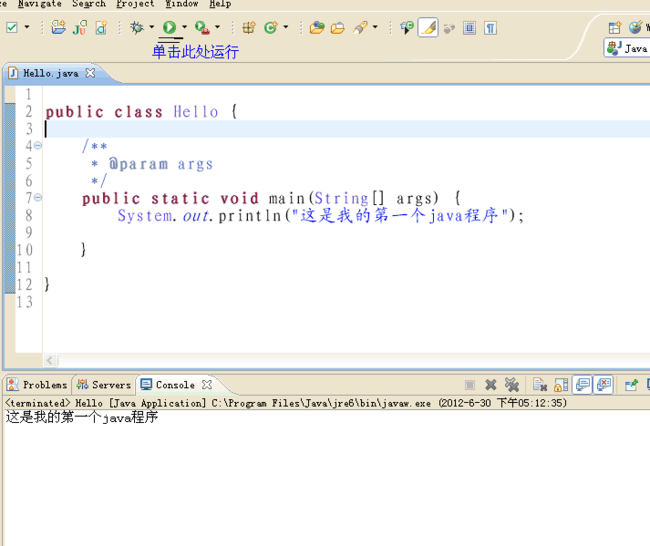The width and height of the screenshot is (650, 546).
Task: Click console output '这是我的第一个java程序'
Action: tap(82, 417)
